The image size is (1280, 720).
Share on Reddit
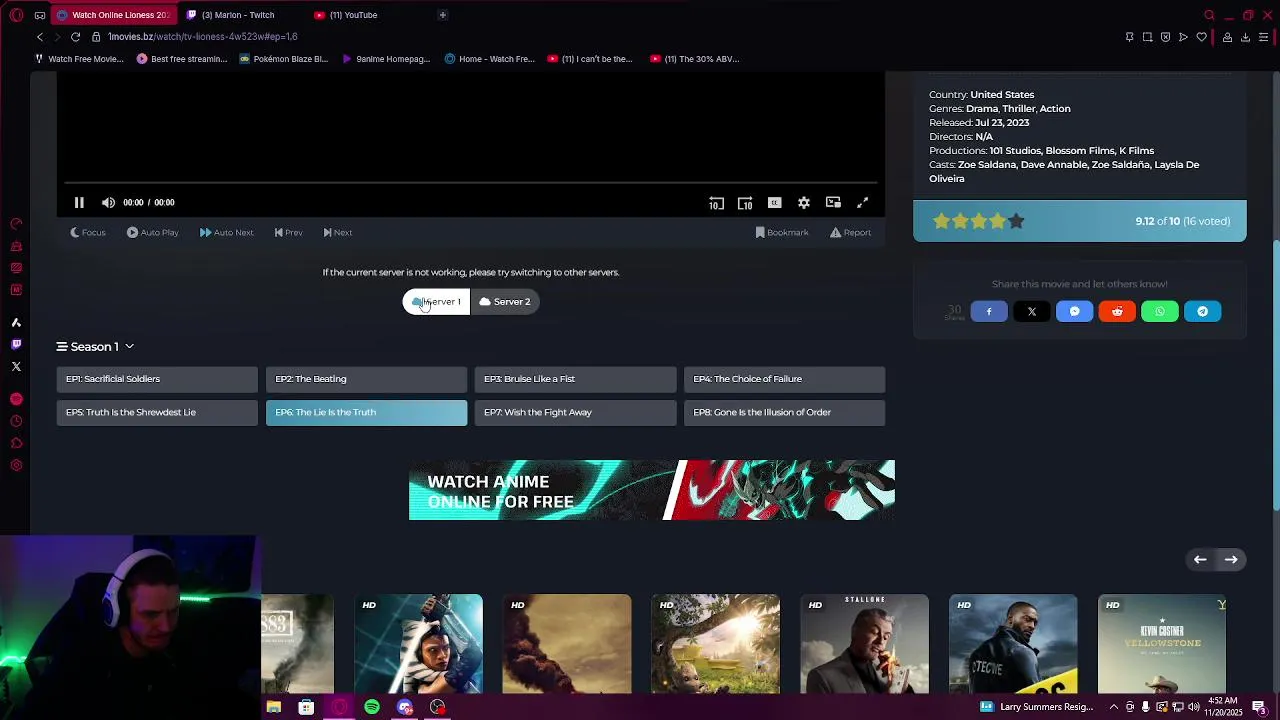(x=1117, y=312)
